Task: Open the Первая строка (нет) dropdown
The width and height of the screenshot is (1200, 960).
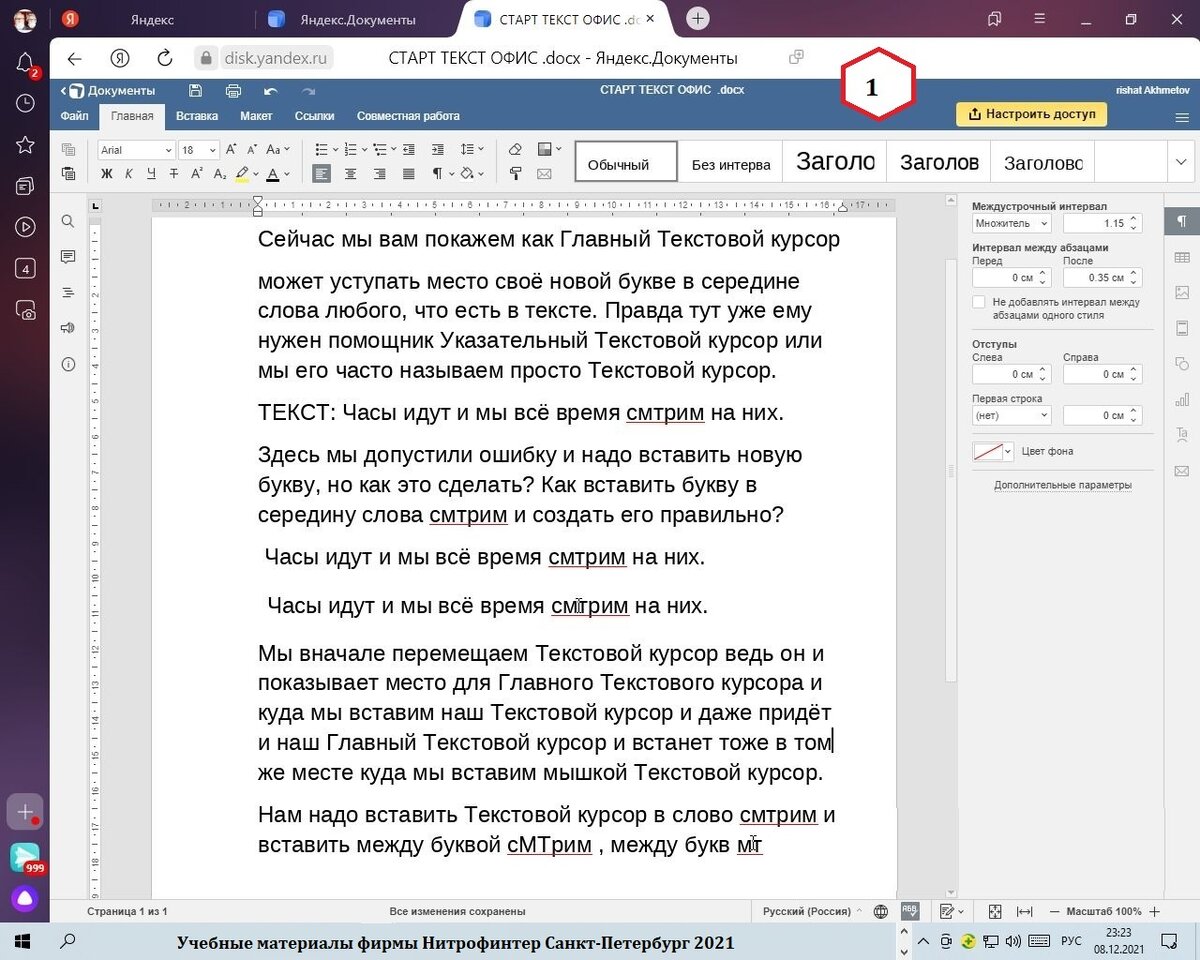Action: point(1011,415)
